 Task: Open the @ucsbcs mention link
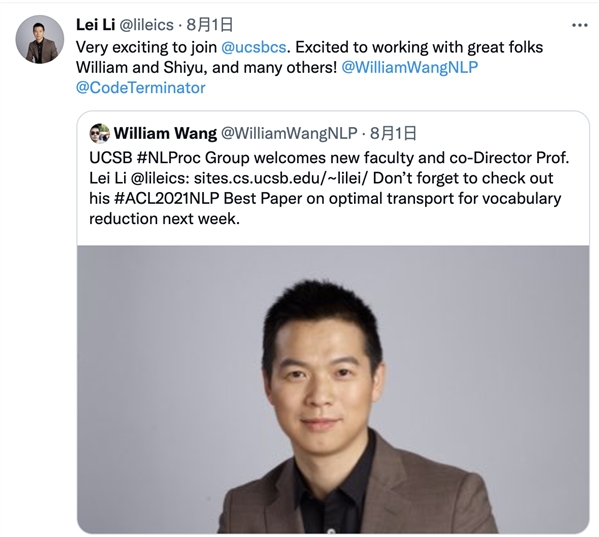pos(253,47)
